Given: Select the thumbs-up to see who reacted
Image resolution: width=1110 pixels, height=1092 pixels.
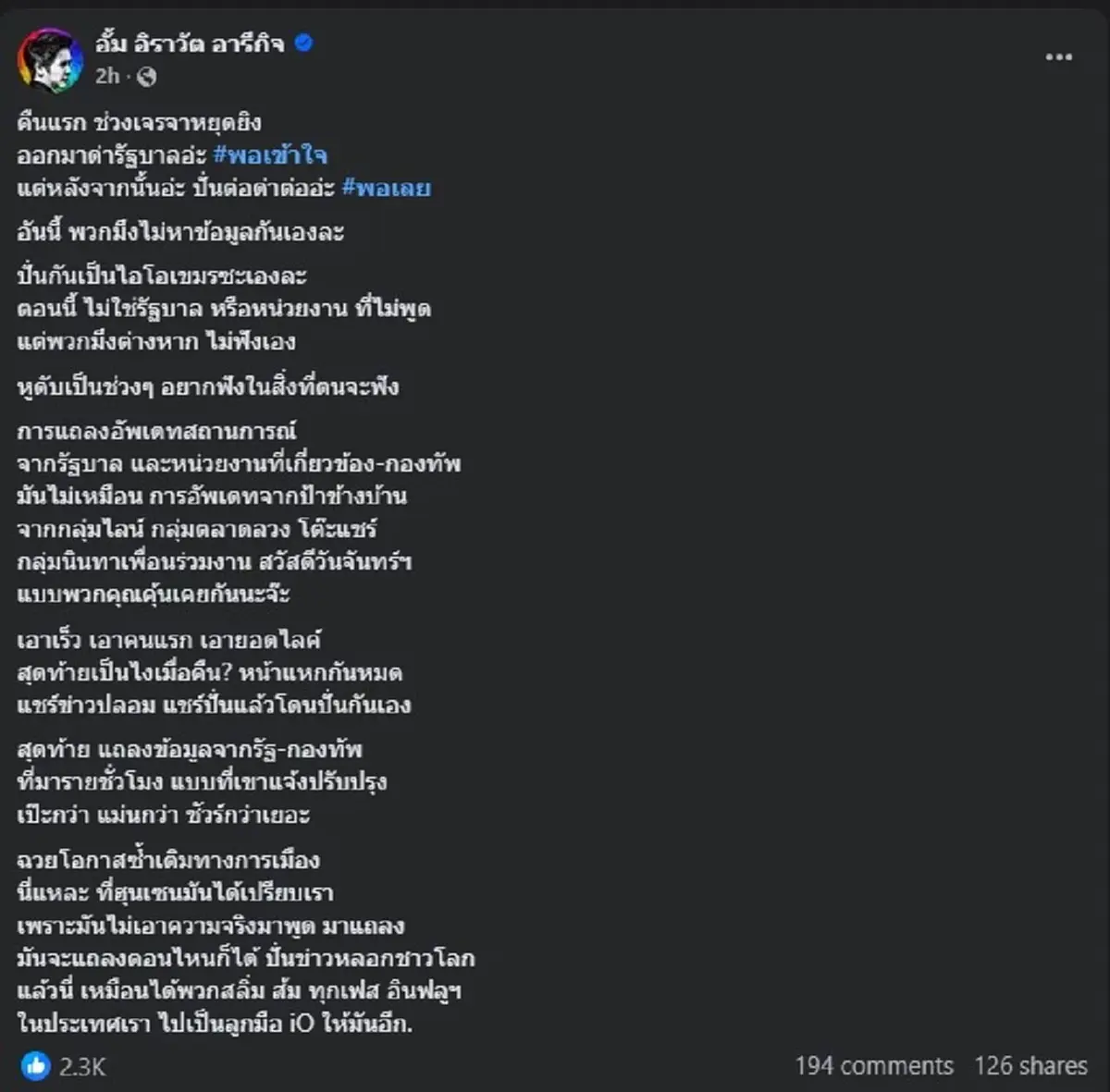Looking at the screenshot, I should 38,1065.
